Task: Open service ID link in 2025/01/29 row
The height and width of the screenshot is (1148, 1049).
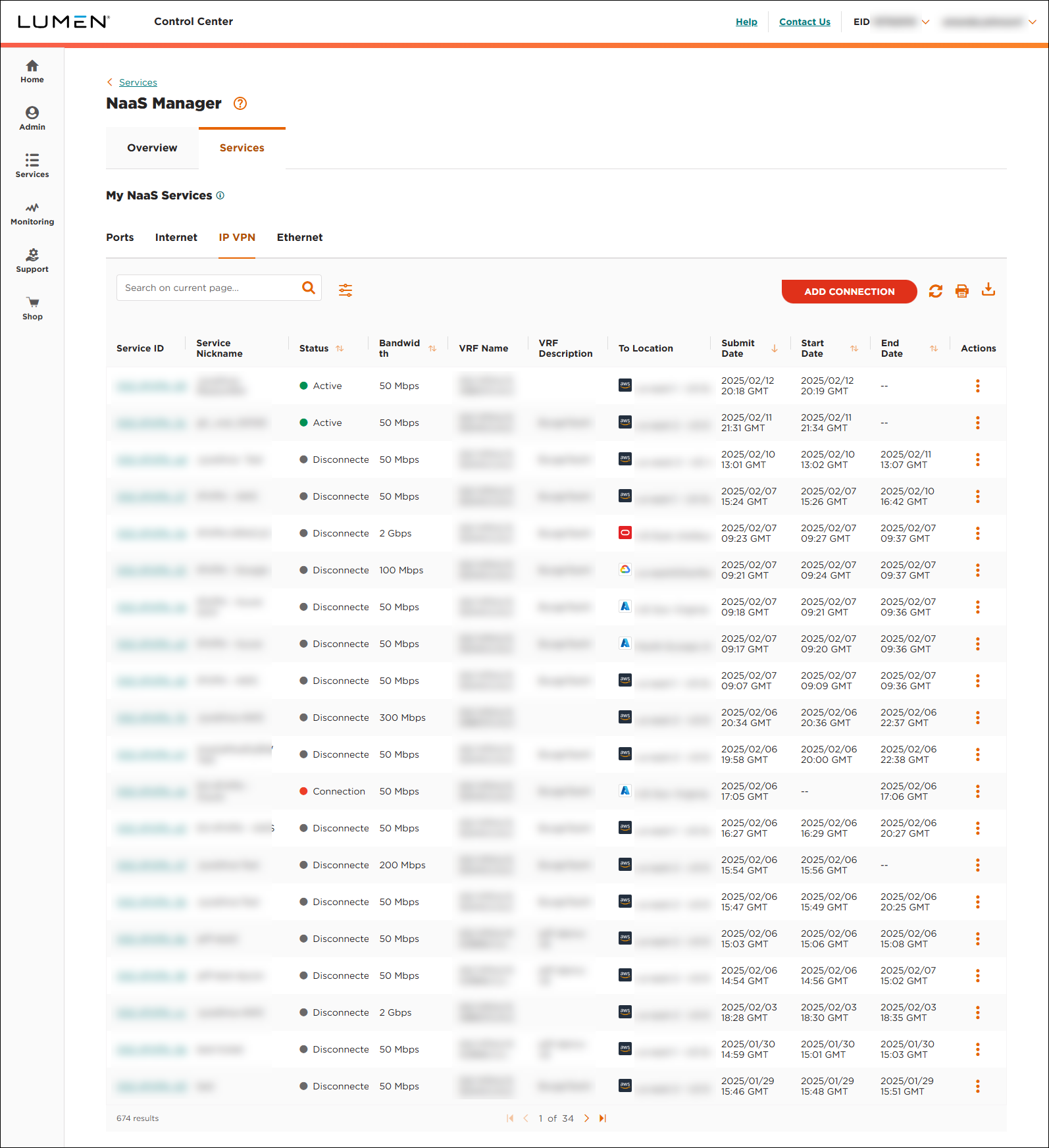Action: pos(151,1087)
